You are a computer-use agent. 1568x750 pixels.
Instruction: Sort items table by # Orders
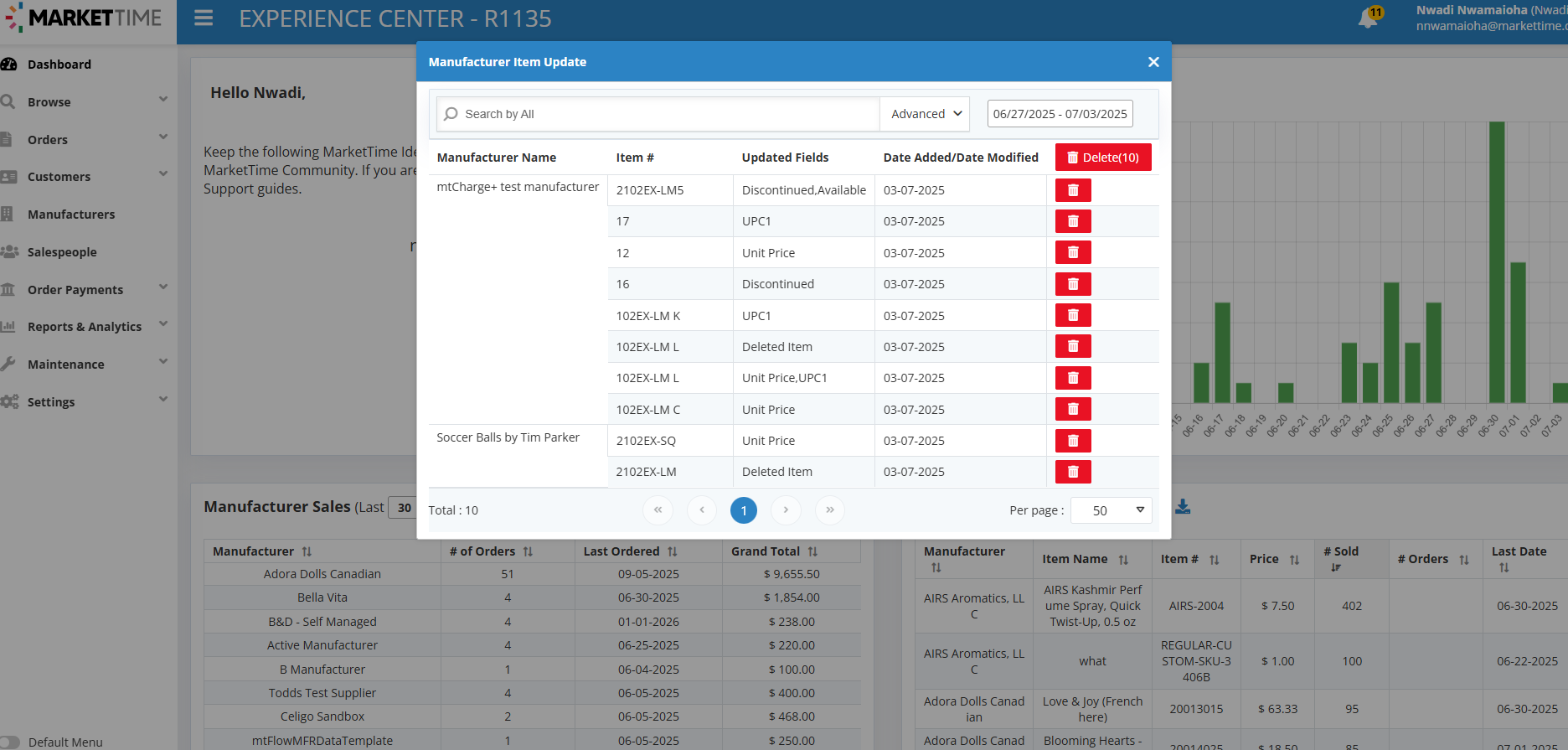pyautogui.click(x=1464, y=560)
